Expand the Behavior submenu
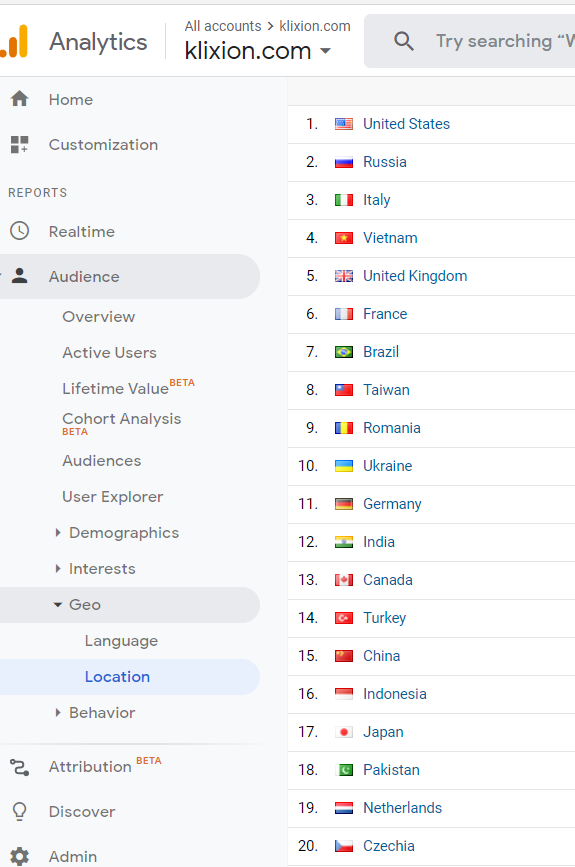The image size is (575, 867). (58, 713)
